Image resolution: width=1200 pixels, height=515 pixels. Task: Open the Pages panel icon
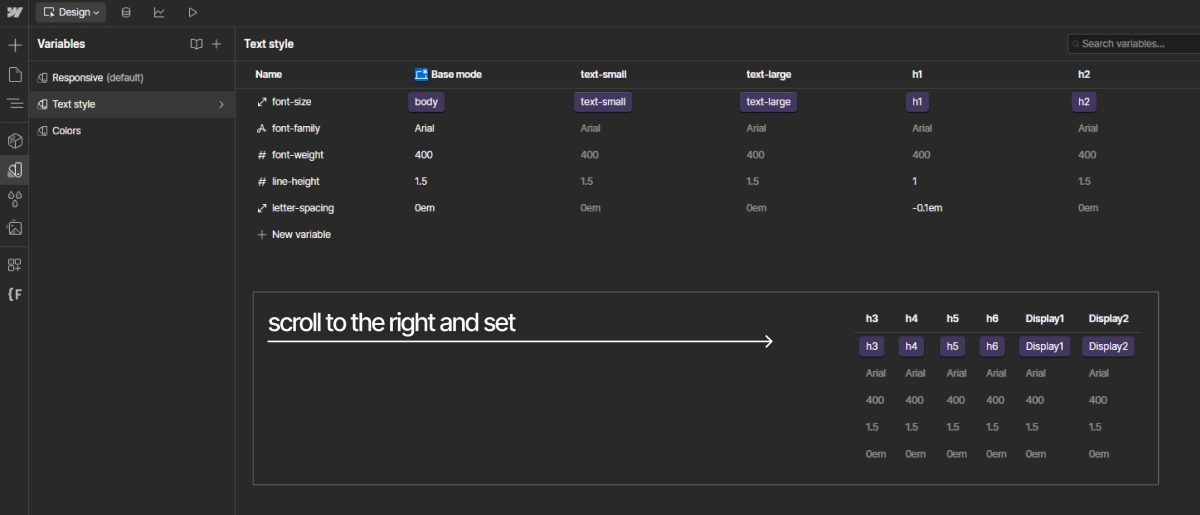pyautogui.click(x=15, y=74)
